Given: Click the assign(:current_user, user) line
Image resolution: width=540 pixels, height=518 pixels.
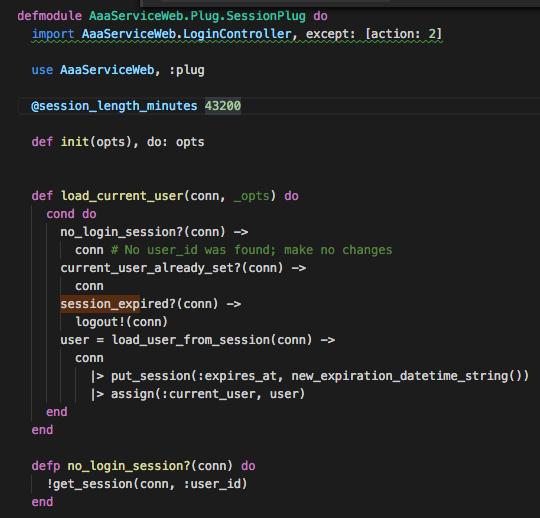Looking at the screenshot, I should pos(198,394).
